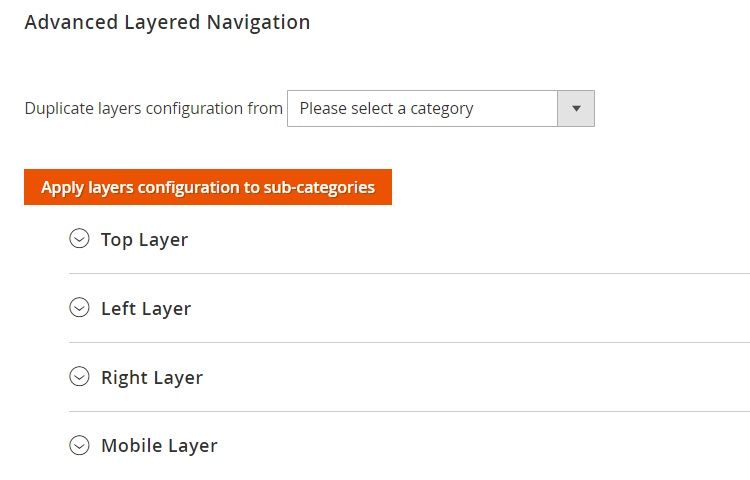Show the Right Layer section title
Image resolution: width=750 pixels, height=480 pixels.
pyautogui.click(x=152, y=378)
